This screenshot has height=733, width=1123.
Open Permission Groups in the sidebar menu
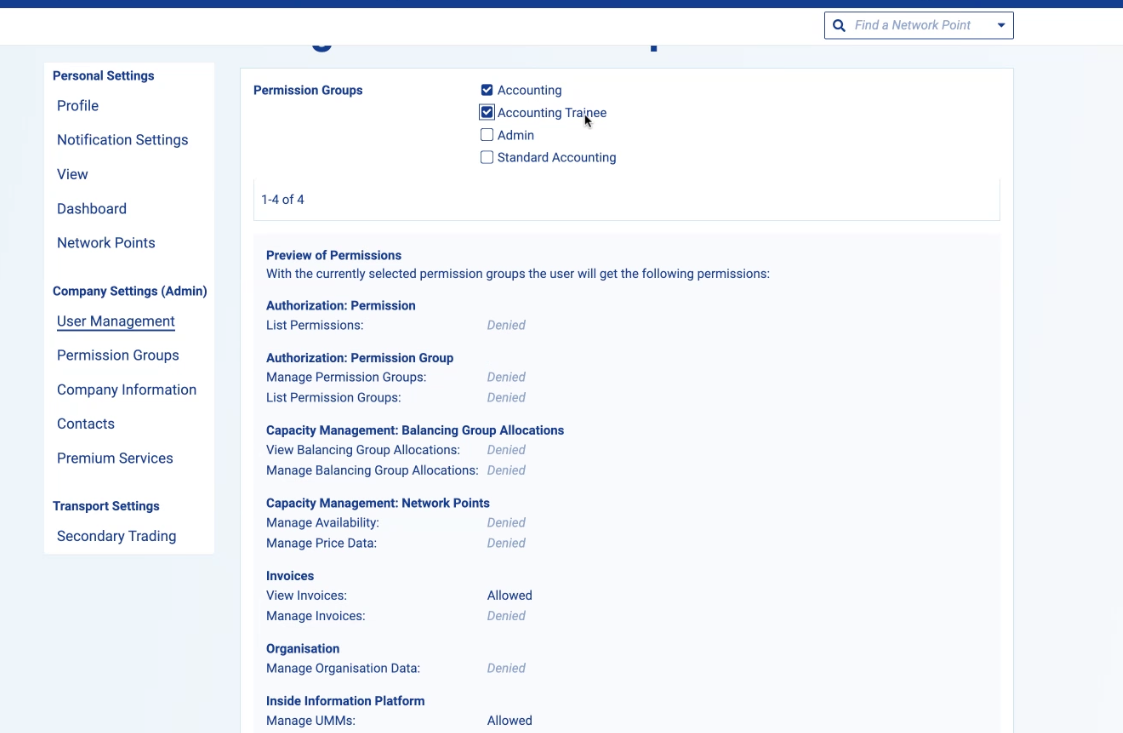[x=118, y=355]
